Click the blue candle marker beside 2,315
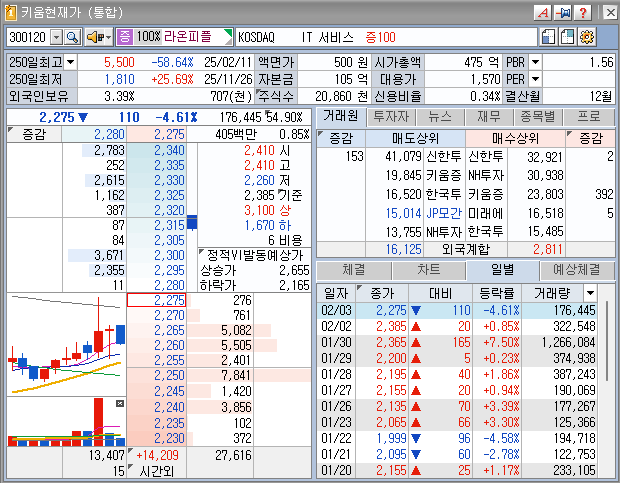The image size is (620, 483). point(192,223)
